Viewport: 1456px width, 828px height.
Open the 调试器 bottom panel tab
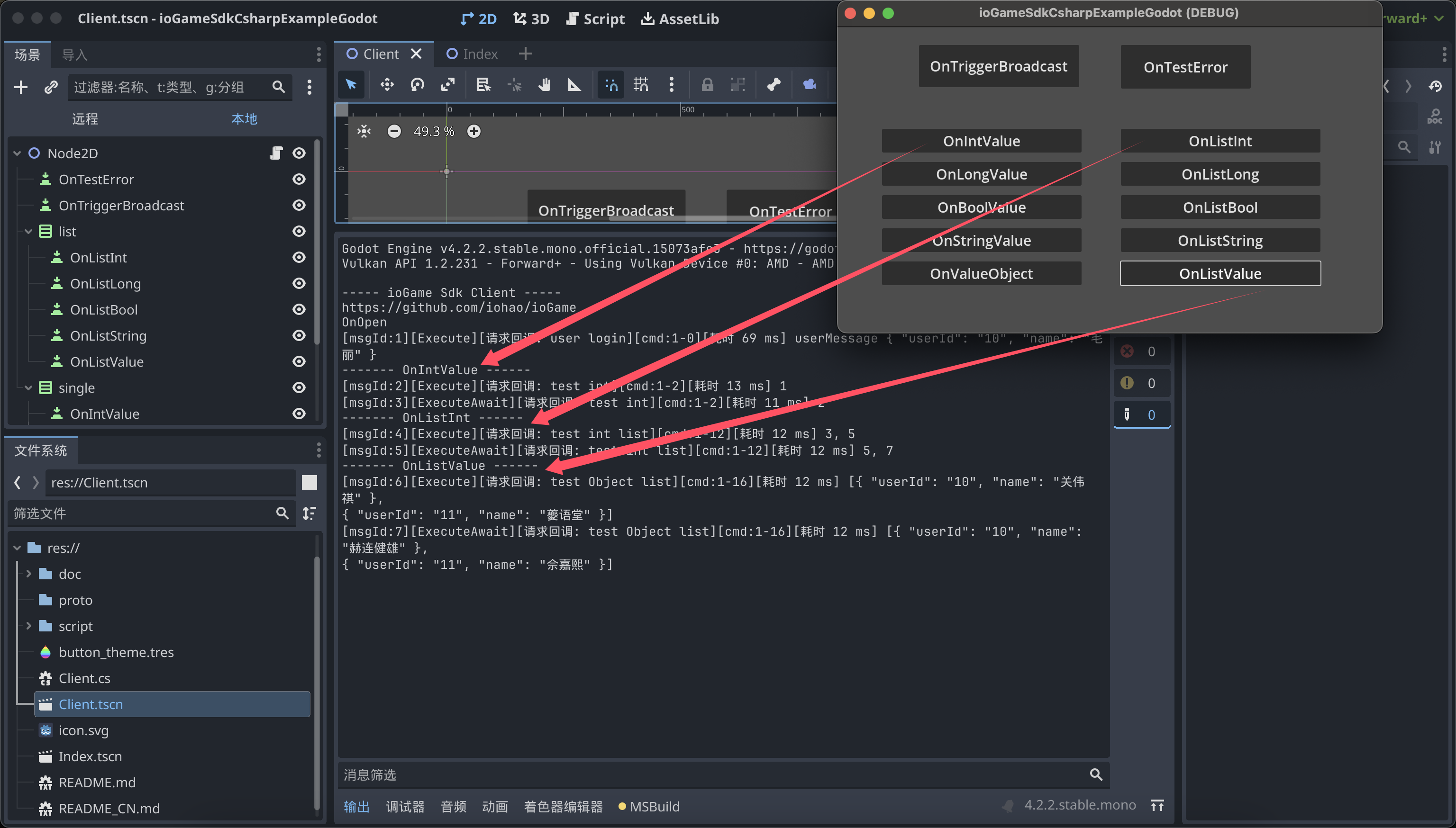(405, 806)
